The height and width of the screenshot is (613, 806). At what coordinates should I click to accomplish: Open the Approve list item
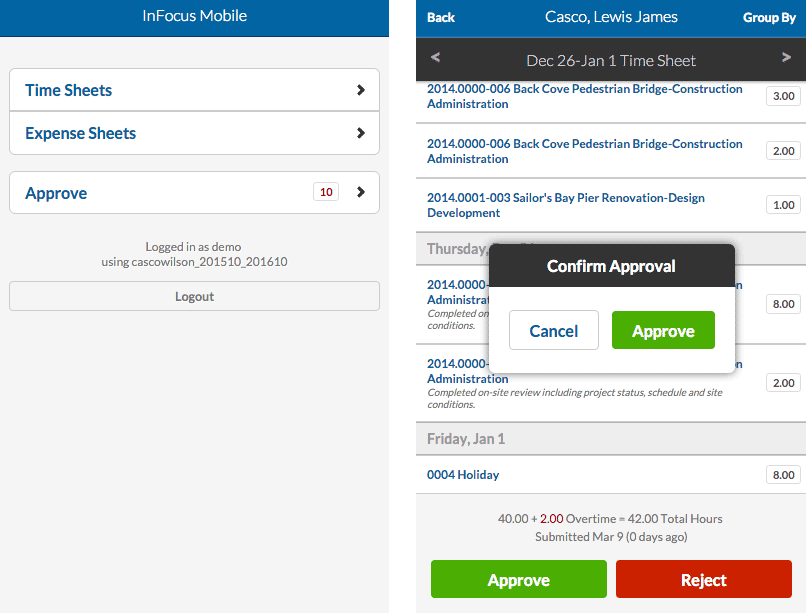click(x=194, y=193)
